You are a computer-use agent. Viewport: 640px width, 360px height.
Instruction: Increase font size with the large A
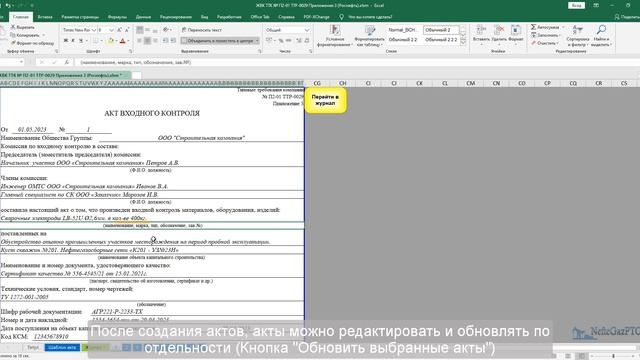click(119, 30)
